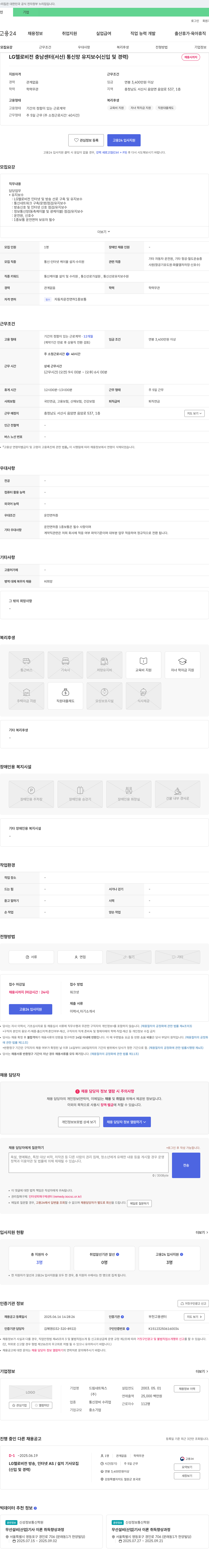Click the 관심정보 등록 heart button

[x=86, y=140]
